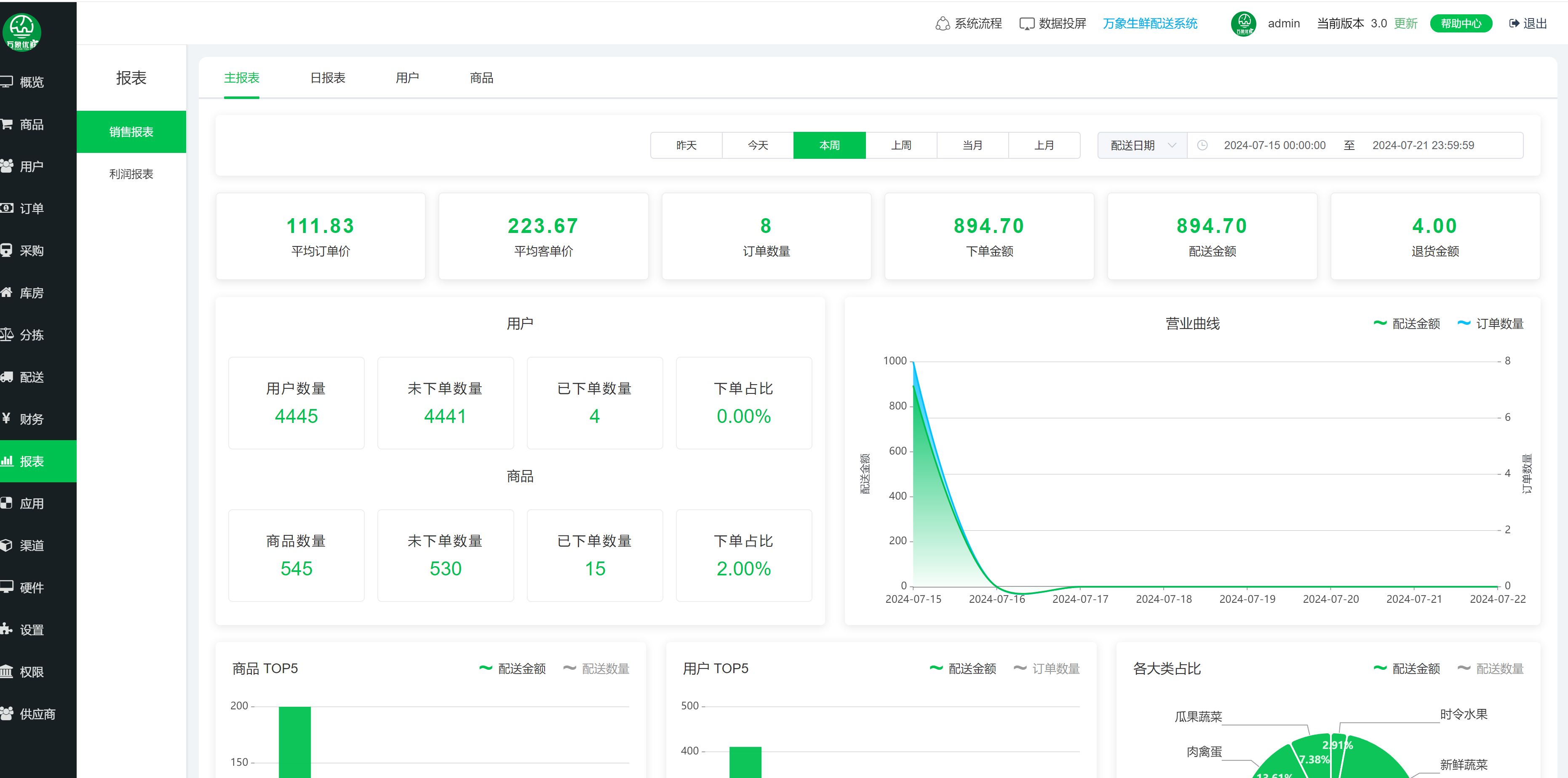Click the 万象优鲜 logo in the sidebar
1568x778 pixels.
pos(22,32)
